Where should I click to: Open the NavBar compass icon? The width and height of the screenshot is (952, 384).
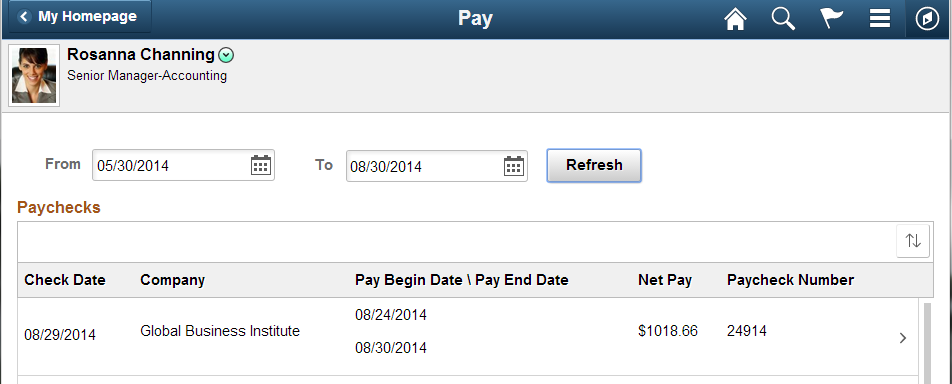[927, 19]
